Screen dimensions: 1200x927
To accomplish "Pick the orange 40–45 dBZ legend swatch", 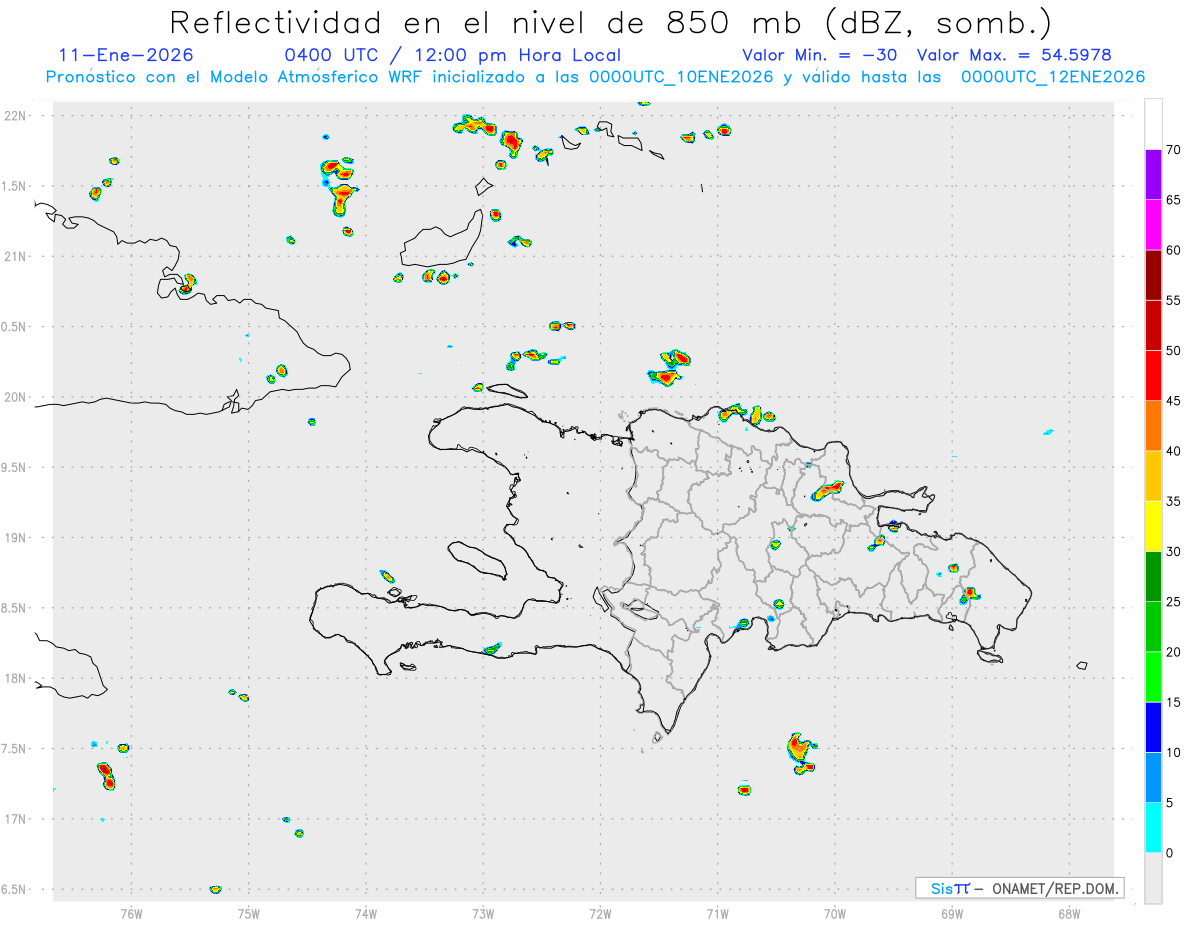I will click(x=1153, y=426).
